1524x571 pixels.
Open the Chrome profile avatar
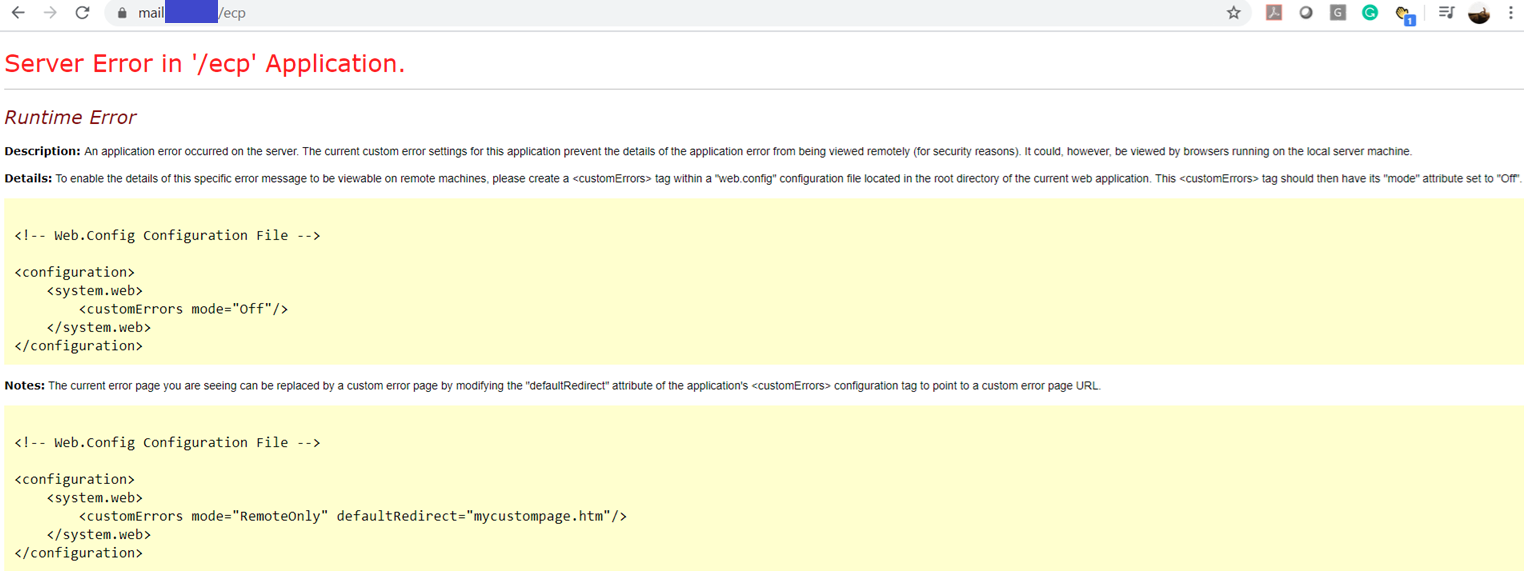point(1479,13)
